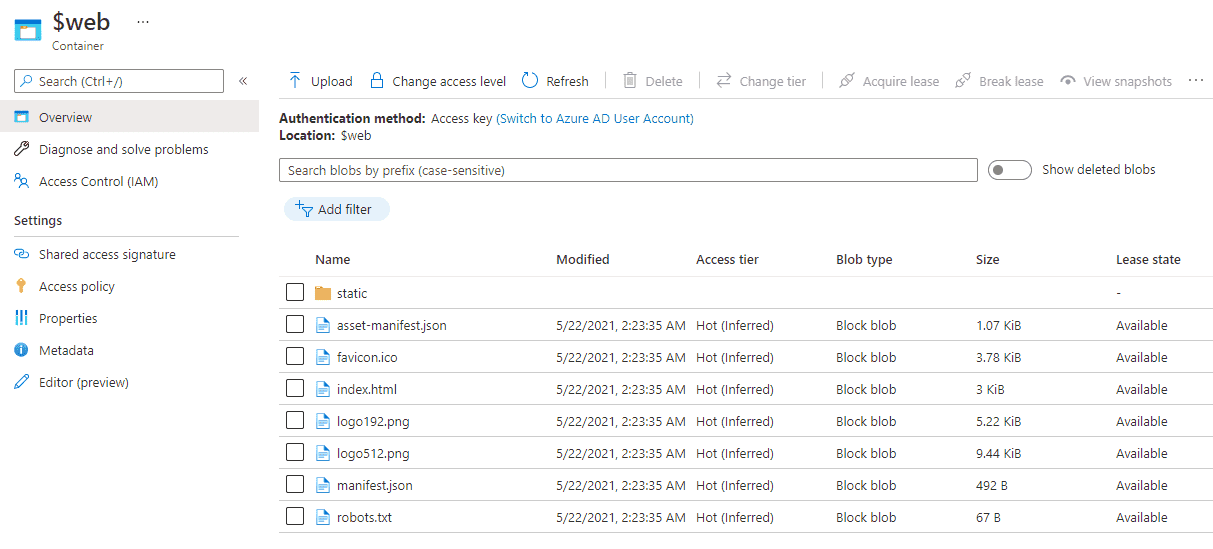The image size is (1213, 549).
Task: Sort by the Modified column header
Action: (583, 259)
